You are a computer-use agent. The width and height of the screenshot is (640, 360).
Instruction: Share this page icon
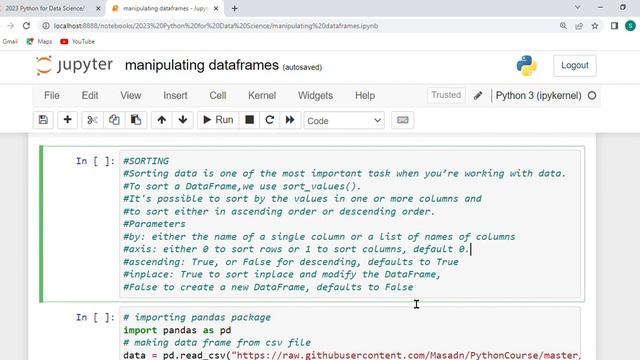pos(579,26)
